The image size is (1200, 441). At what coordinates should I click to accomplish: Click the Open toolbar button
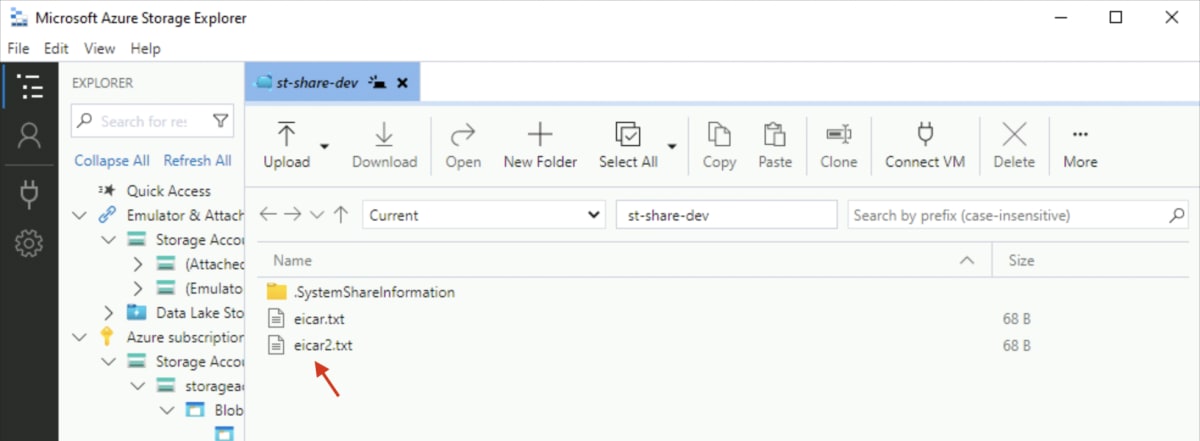tap(463, 145)
